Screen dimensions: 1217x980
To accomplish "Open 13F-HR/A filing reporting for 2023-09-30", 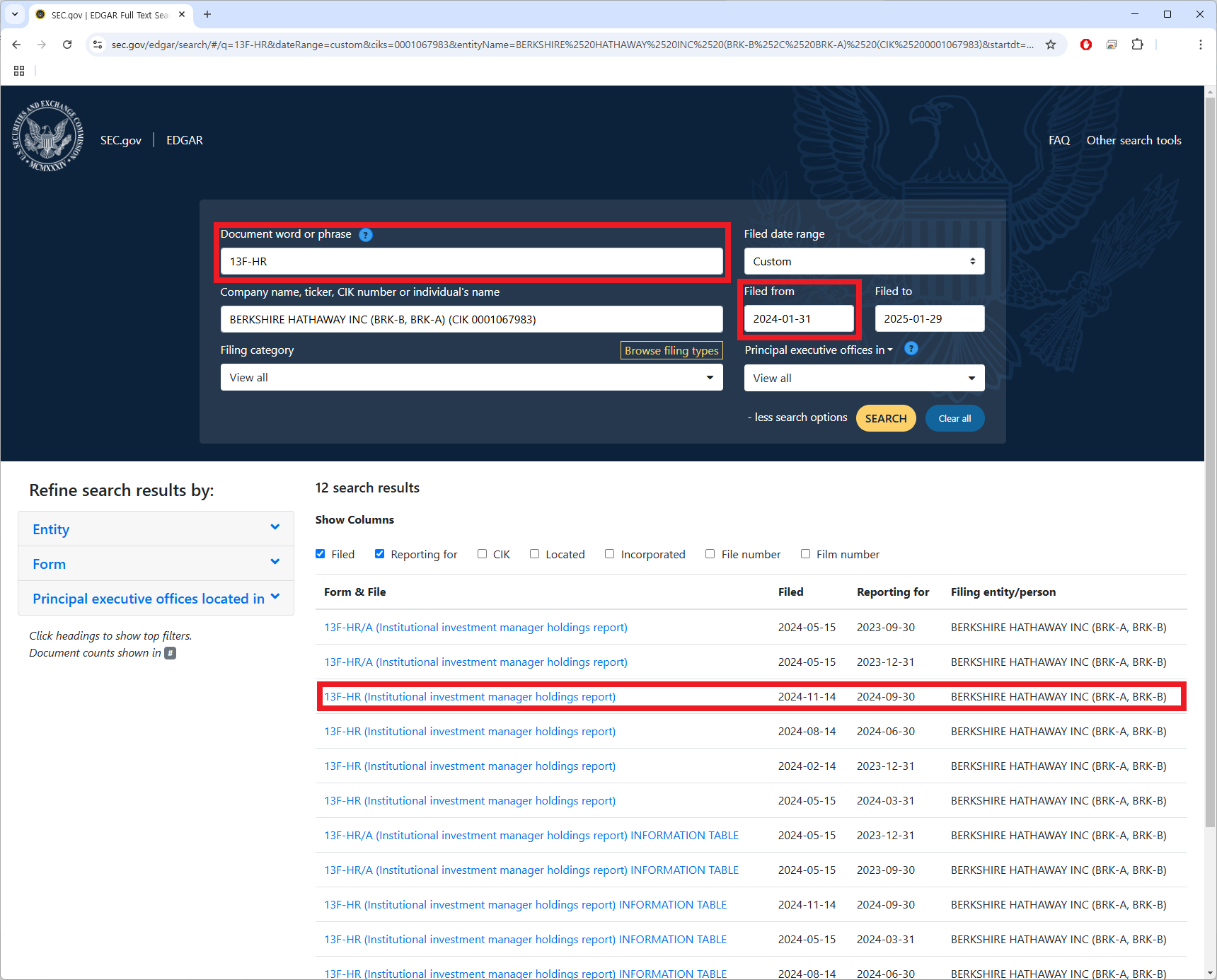I will [x=475, y=627].
